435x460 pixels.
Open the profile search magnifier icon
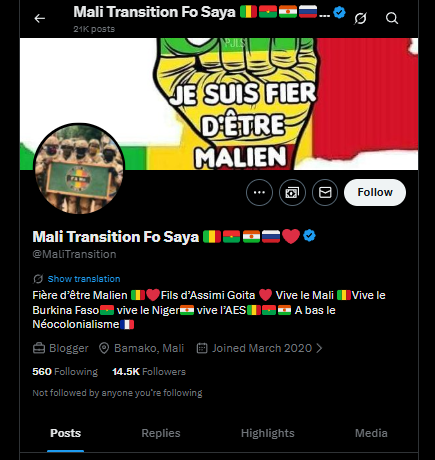coord(392,18)
